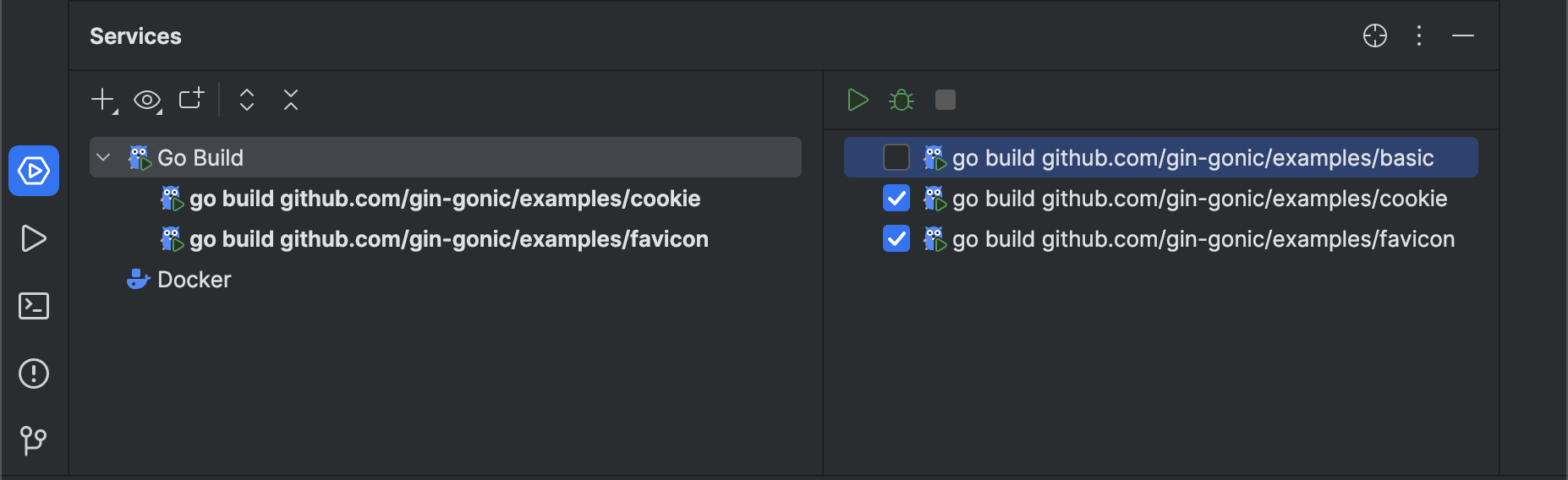Collapse the Go Build tree node
1568x480 pixels.
pos(104,158)
